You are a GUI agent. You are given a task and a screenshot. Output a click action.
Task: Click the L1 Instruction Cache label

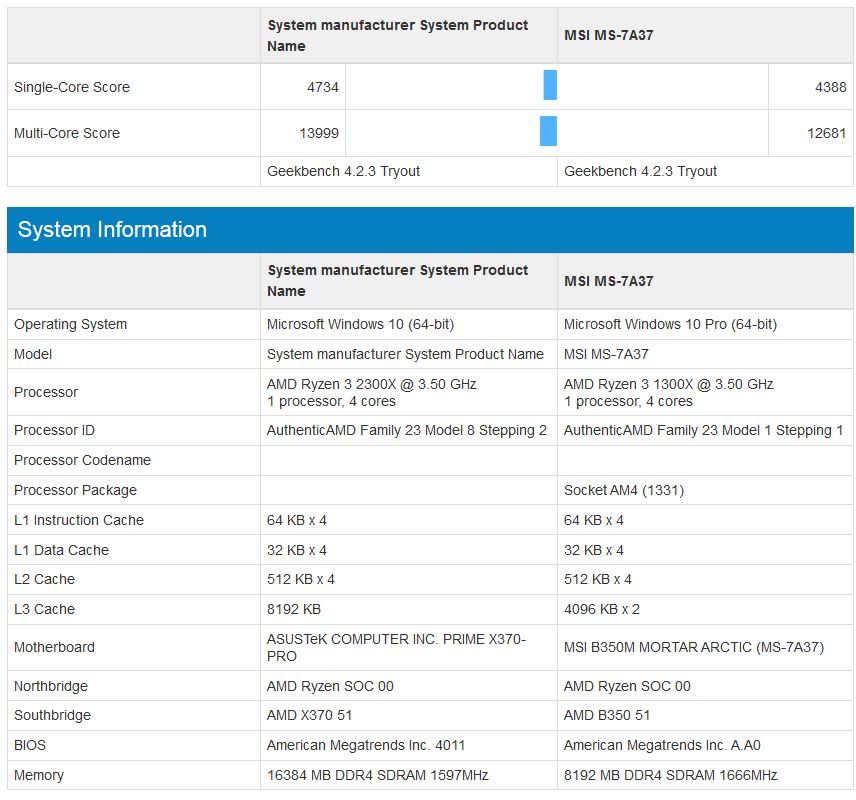pos(79,520)
